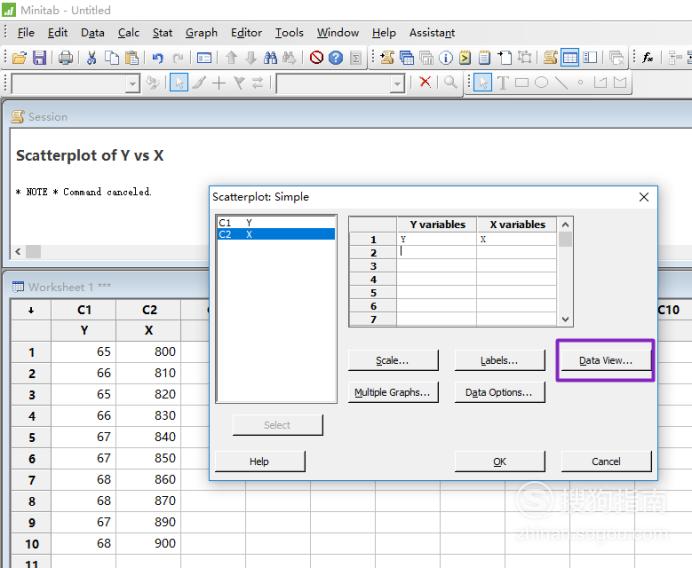Open the Show Session Folder icon

tap(387, 58)
